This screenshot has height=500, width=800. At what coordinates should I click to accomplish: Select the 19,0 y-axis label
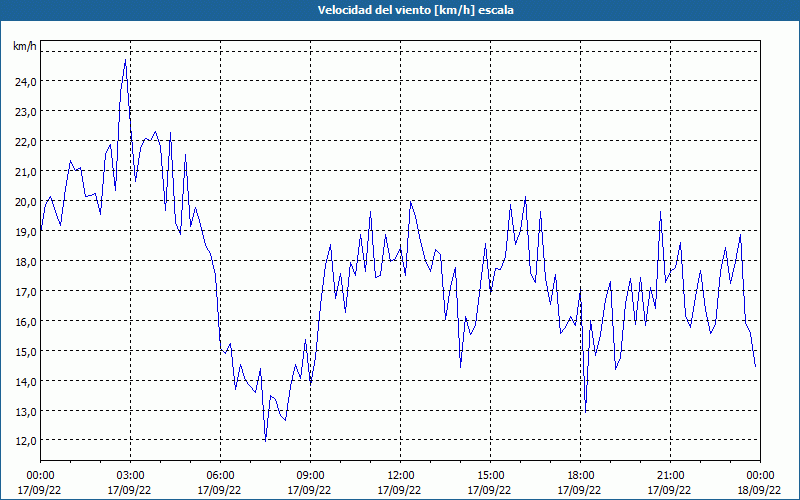(26, 232)
